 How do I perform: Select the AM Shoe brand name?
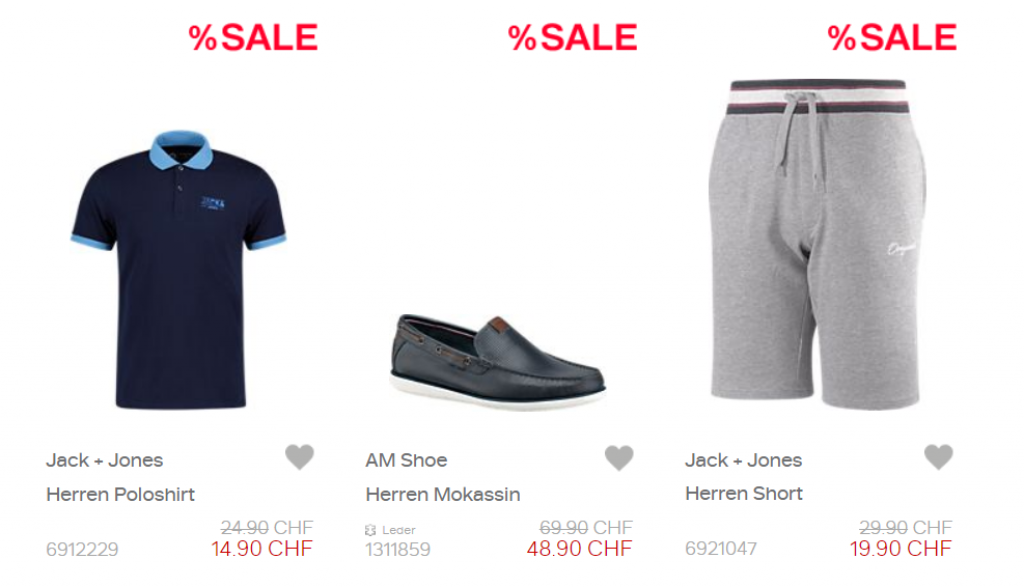point(406,460)
